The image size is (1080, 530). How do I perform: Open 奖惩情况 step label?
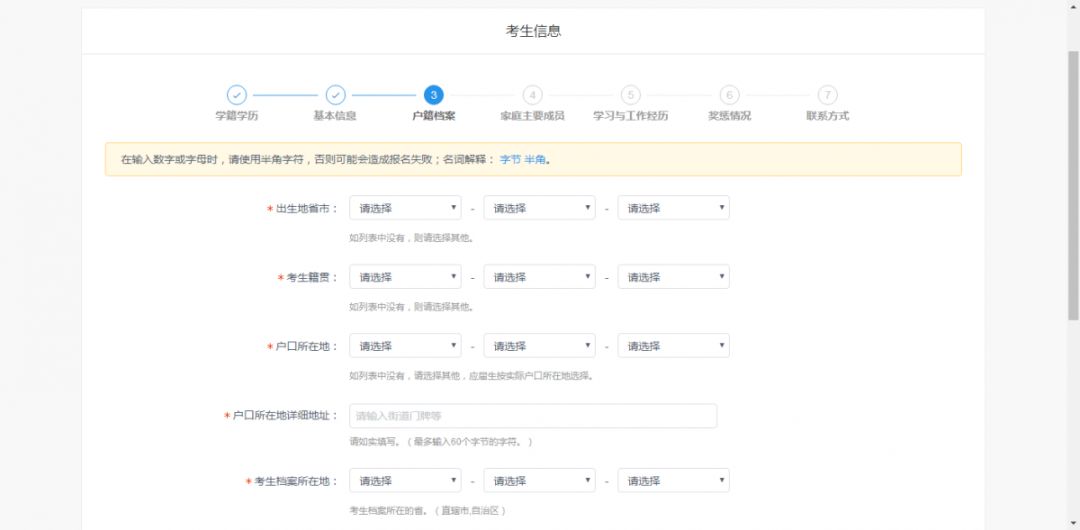[x=729, y=116]
